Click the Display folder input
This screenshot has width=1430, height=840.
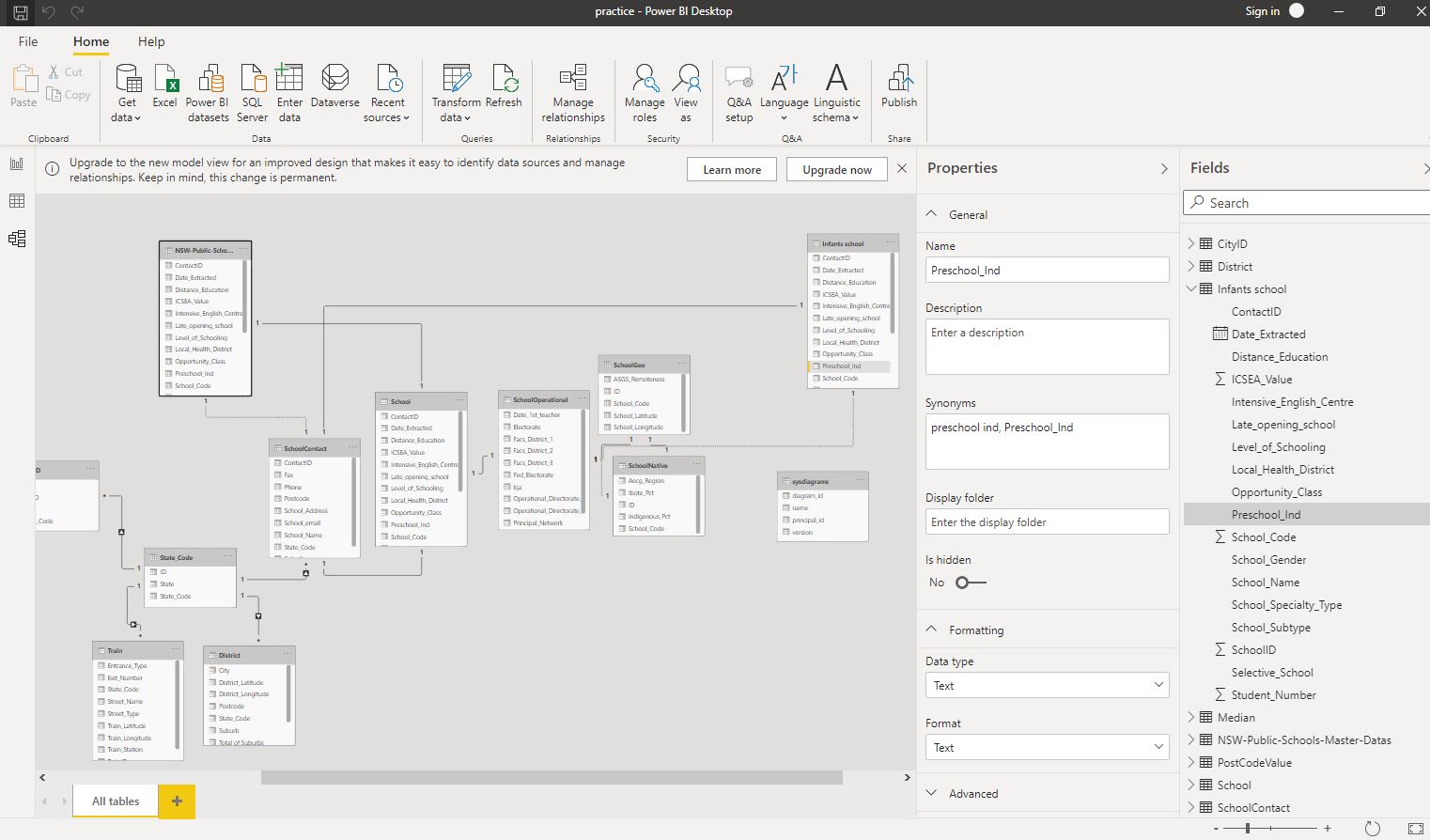[1047, 521]
